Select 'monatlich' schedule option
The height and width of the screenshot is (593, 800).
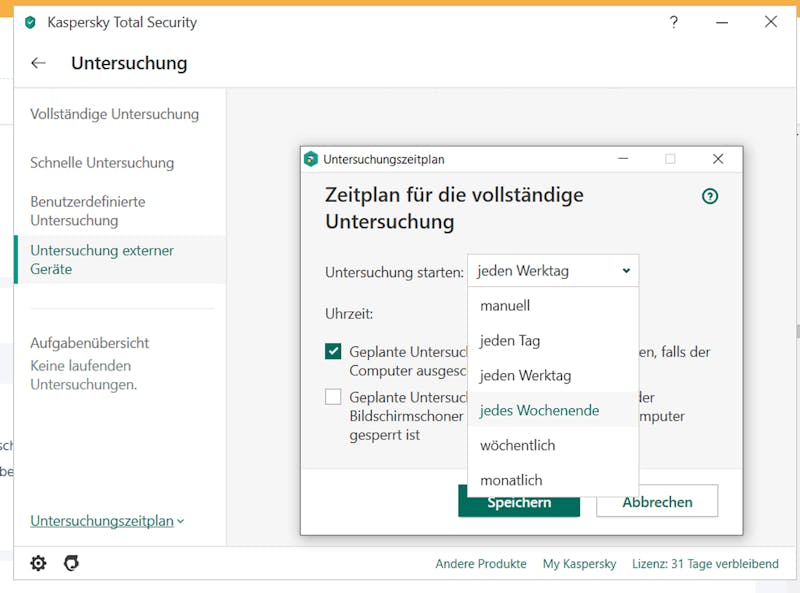553,480
